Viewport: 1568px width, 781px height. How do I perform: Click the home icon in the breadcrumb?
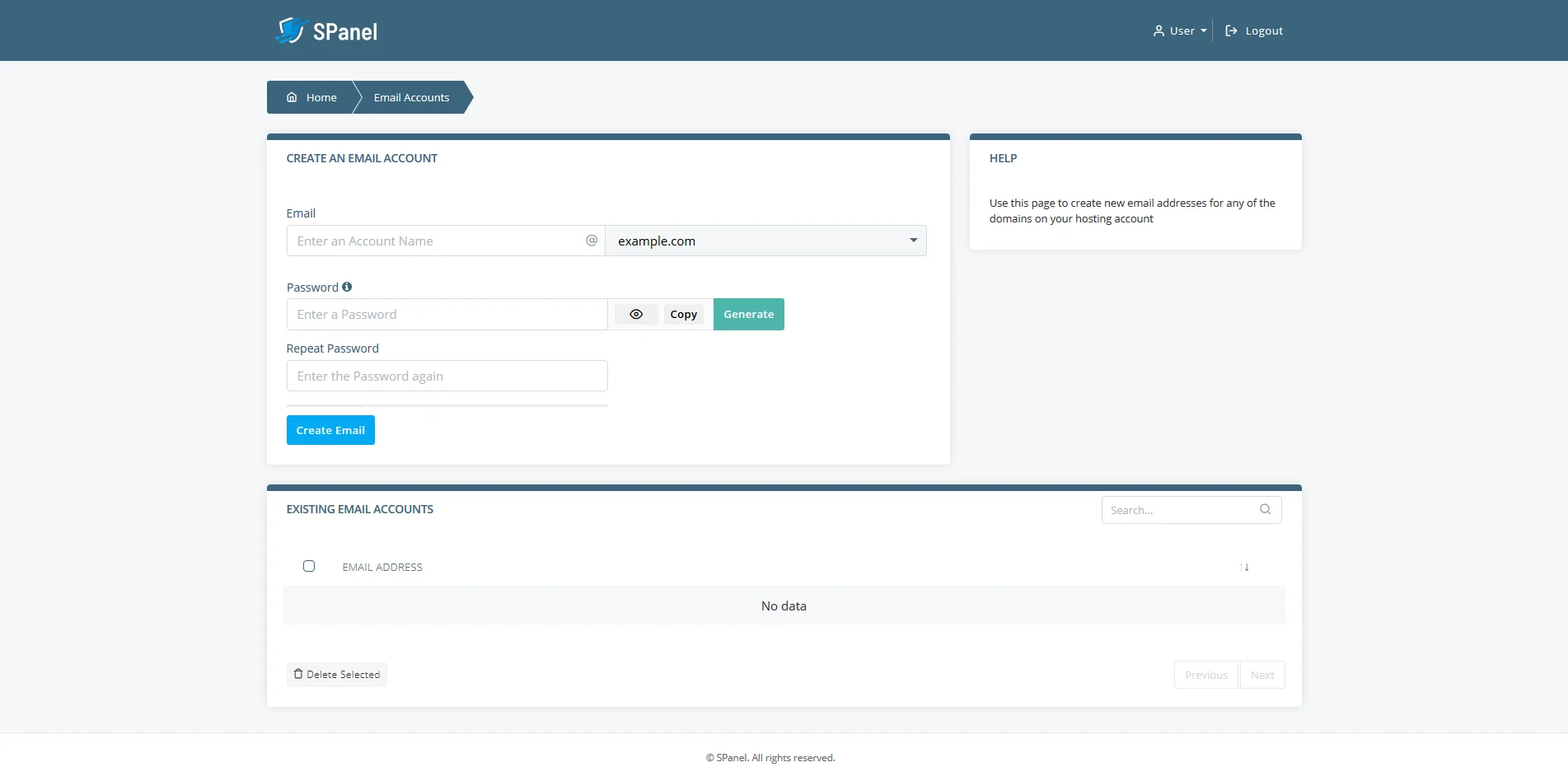(292, 97)
